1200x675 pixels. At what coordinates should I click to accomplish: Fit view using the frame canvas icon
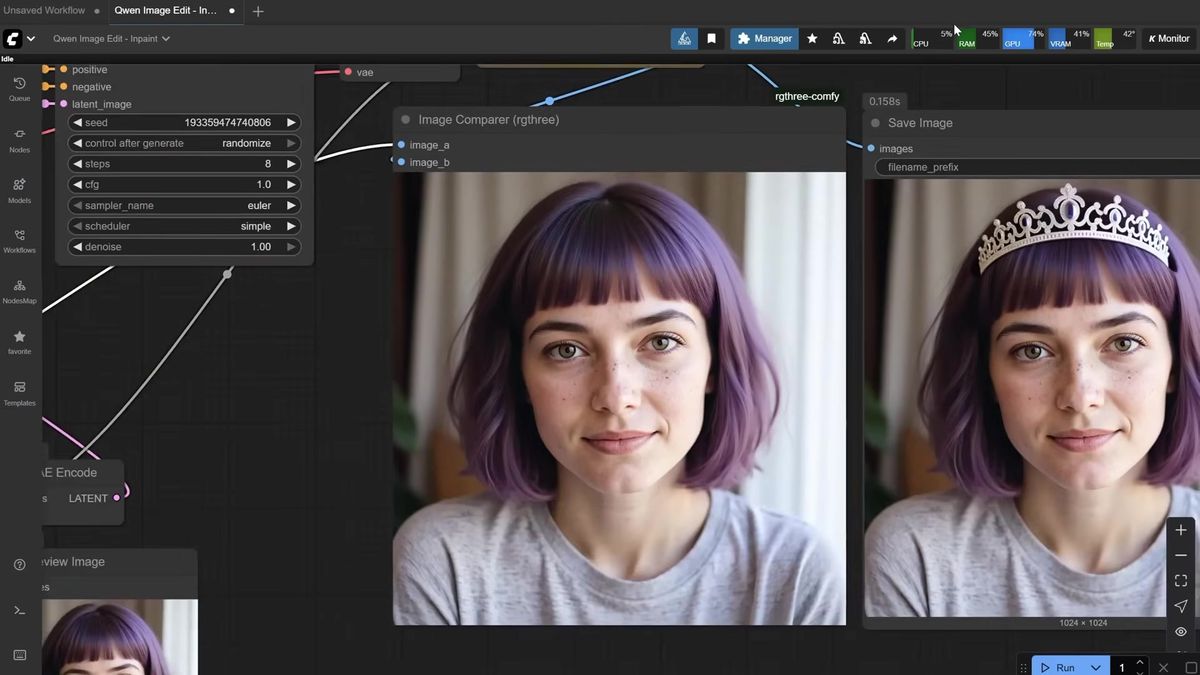1181,580
